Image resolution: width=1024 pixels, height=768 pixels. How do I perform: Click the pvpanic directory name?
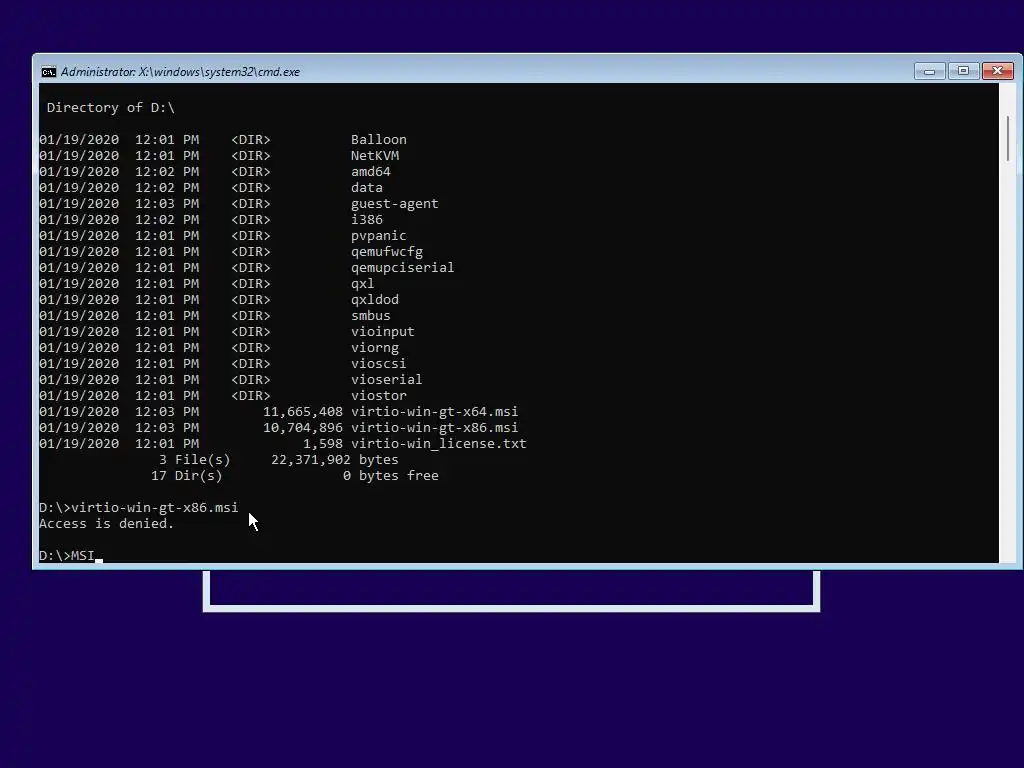pyautogui.click(x=379, y=236)
